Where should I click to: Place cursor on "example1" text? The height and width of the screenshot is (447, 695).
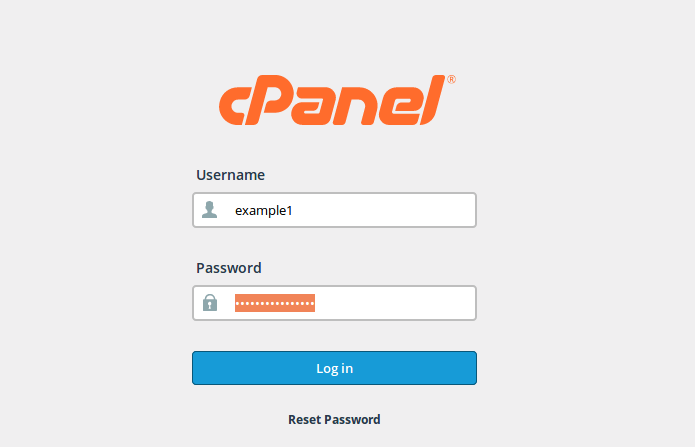click(x=264, y=211)
